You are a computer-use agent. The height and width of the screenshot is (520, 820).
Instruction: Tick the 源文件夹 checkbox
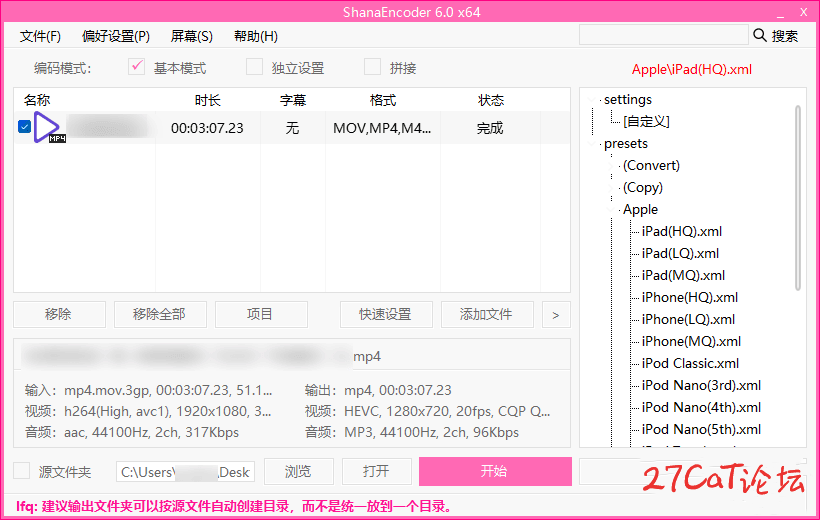click(21, 471)
